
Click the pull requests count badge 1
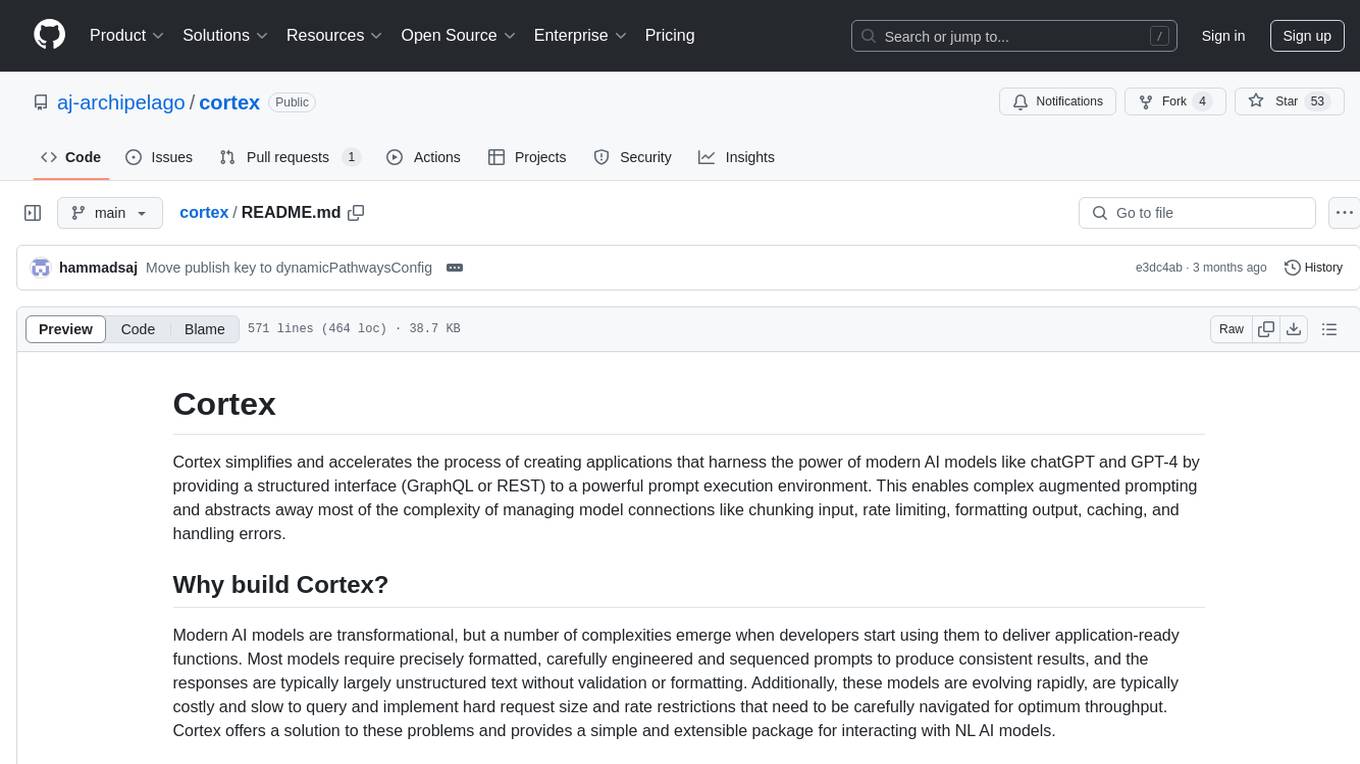click(351, 157)
